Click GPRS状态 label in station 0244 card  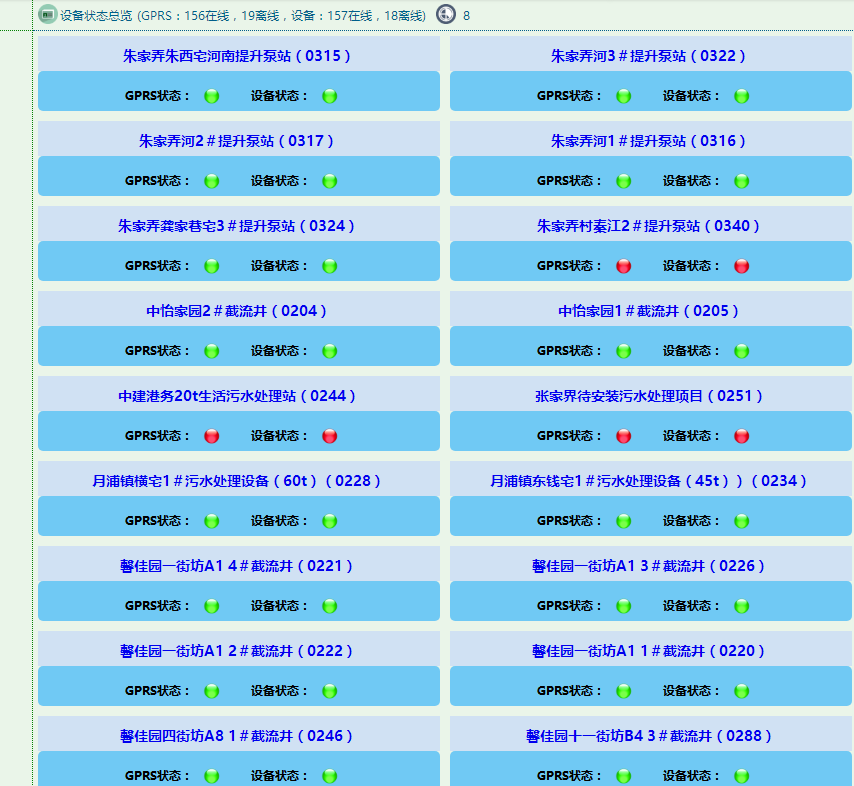[x=157, y=436]
